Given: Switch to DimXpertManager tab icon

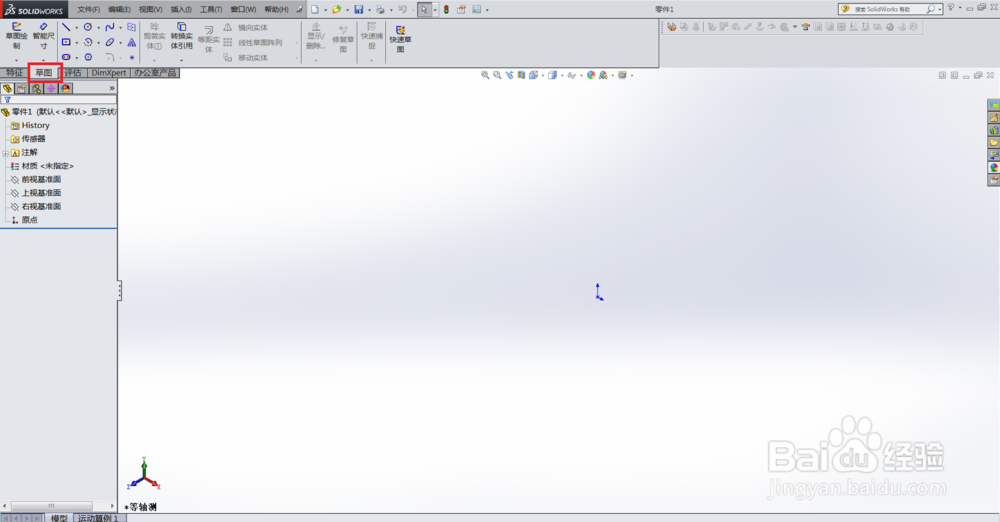Looking at the screenshot, I should click(51, 88).
